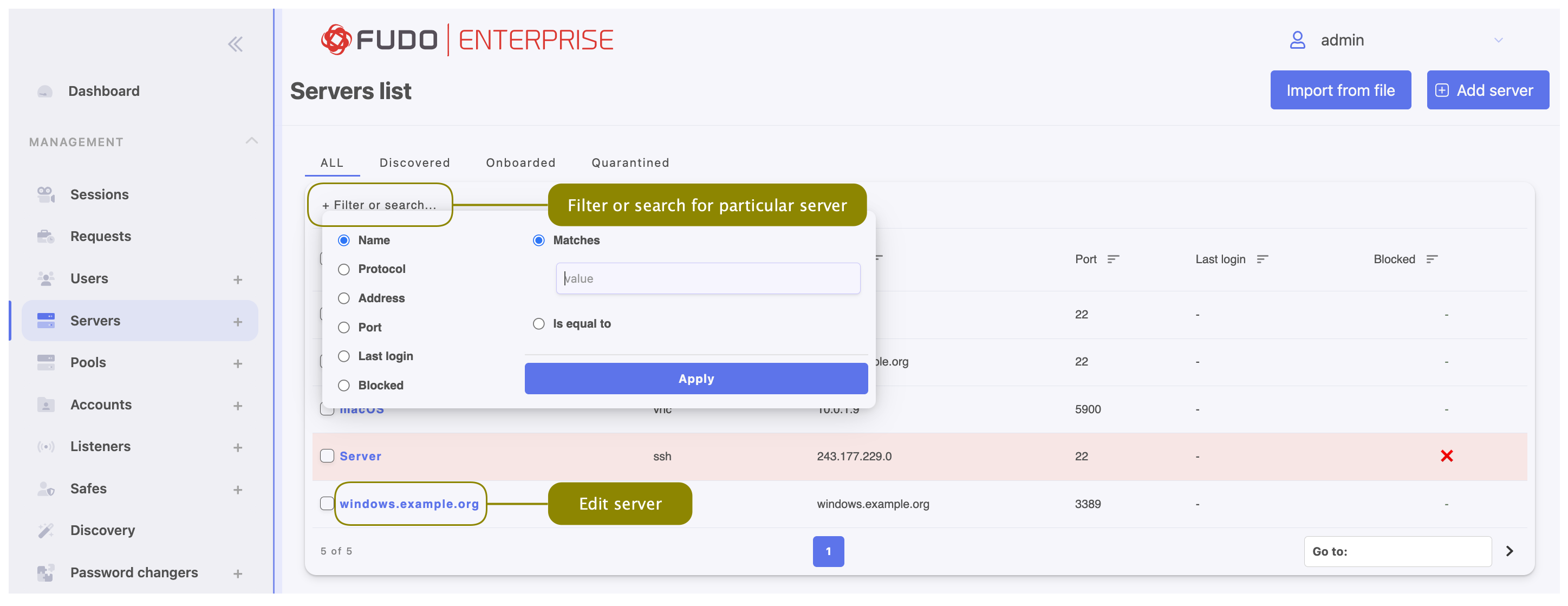Switch to the Quarantined tab

coord(630,163)
